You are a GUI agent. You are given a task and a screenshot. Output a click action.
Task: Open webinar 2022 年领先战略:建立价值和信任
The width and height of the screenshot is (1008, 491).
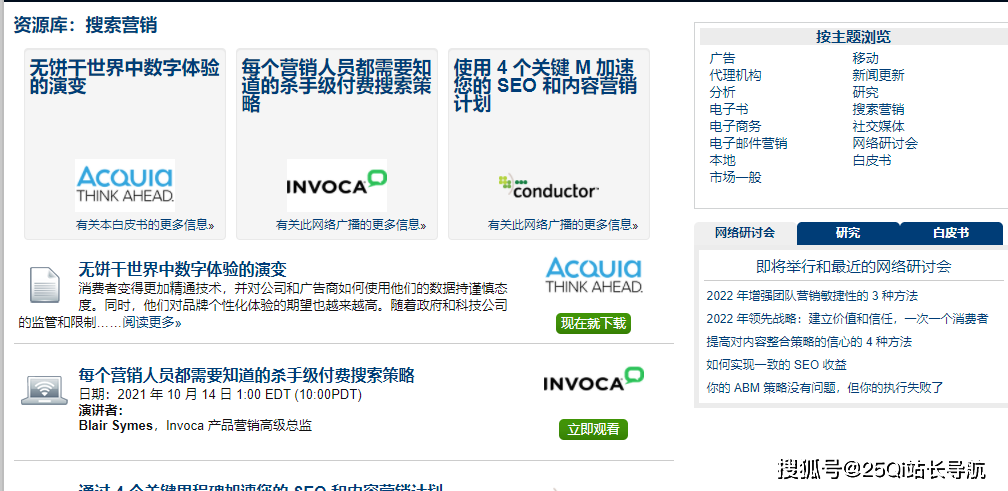click(847, 318)
